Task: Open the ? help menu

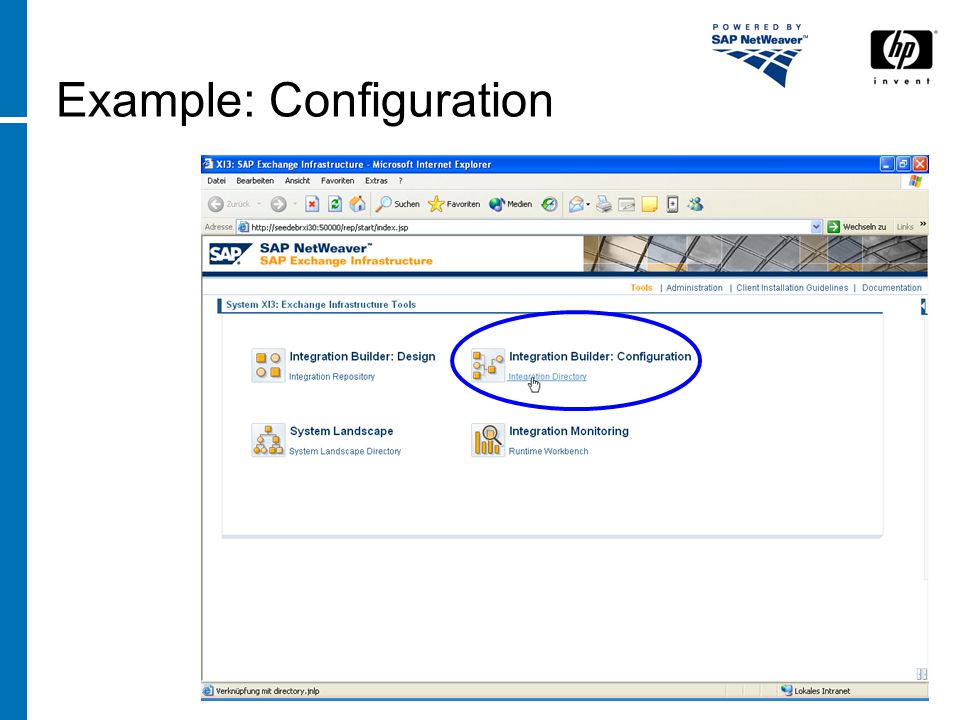Action: pyautogui.click(x=400, y=181)
